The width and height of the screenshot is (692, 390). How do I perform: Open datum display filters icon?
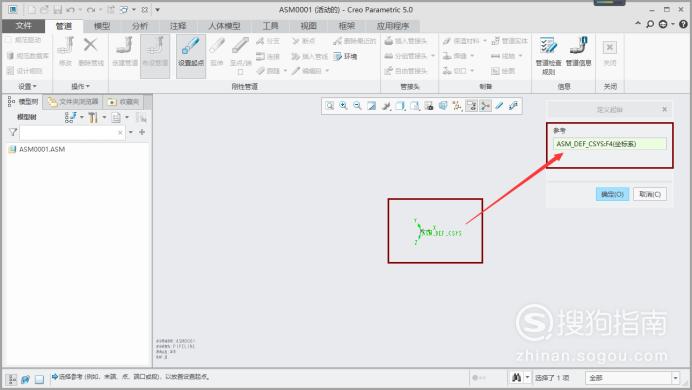point(457,106)
